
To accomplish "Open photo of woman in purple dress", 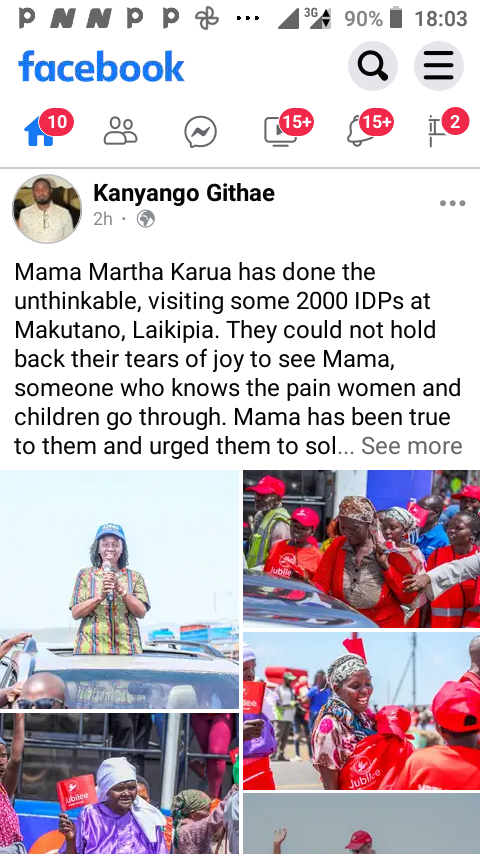I will [x=119, y=784].
